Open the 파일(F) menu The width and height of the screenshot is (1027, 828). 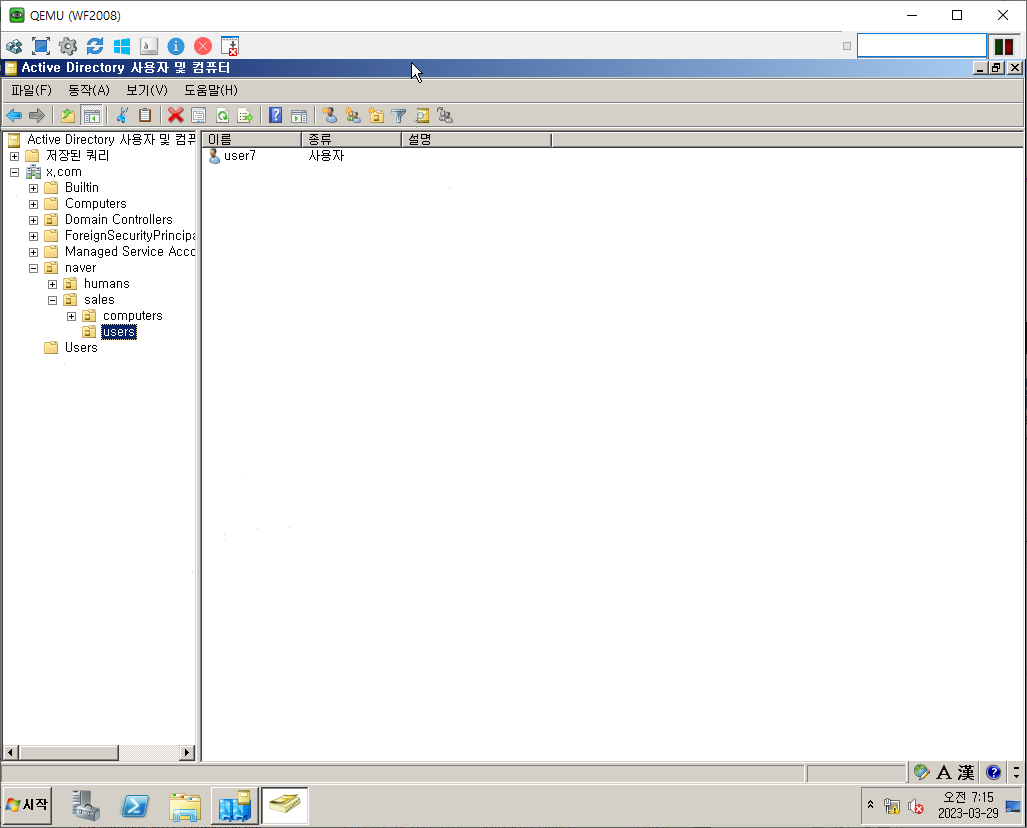[x=31, y=90]
